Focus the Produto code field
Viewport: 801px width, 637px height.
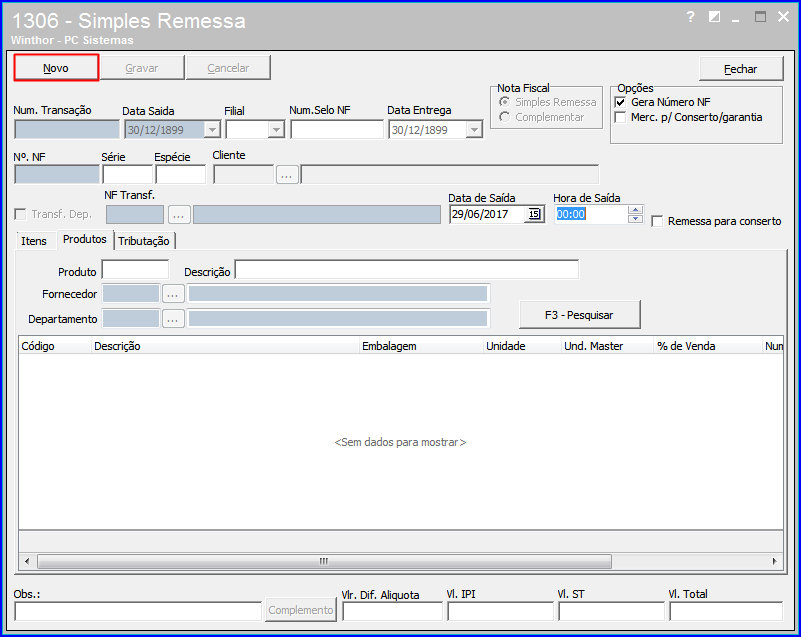pos(135,270)
